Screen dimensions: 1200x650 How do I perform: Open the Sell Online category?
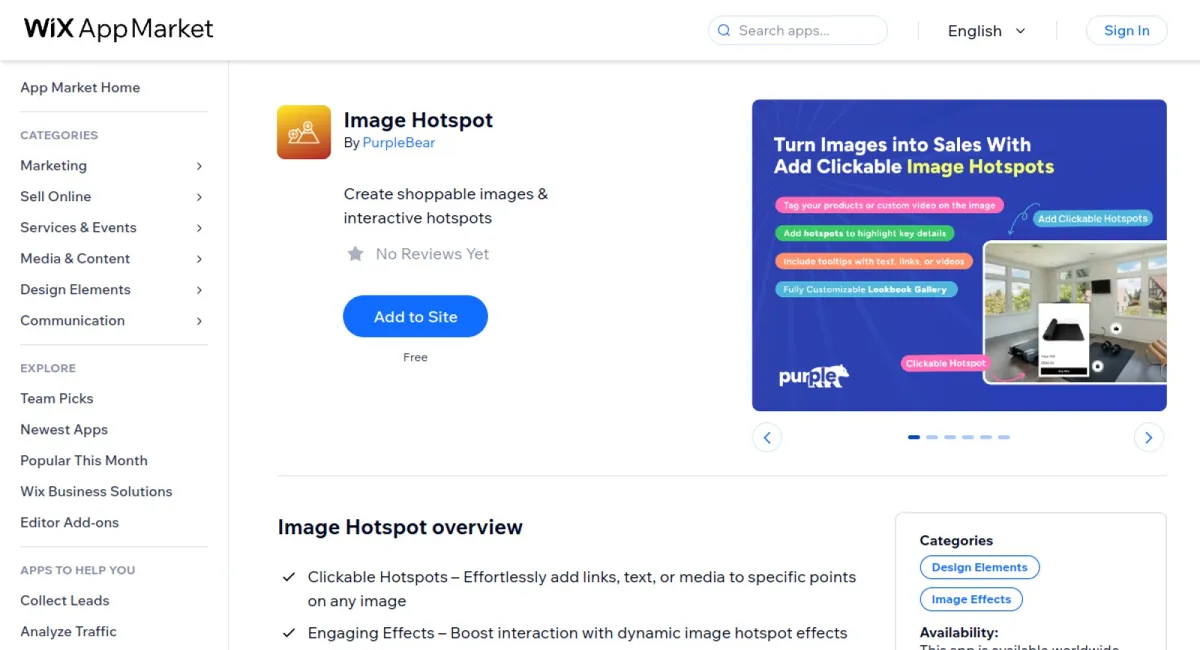56,196
